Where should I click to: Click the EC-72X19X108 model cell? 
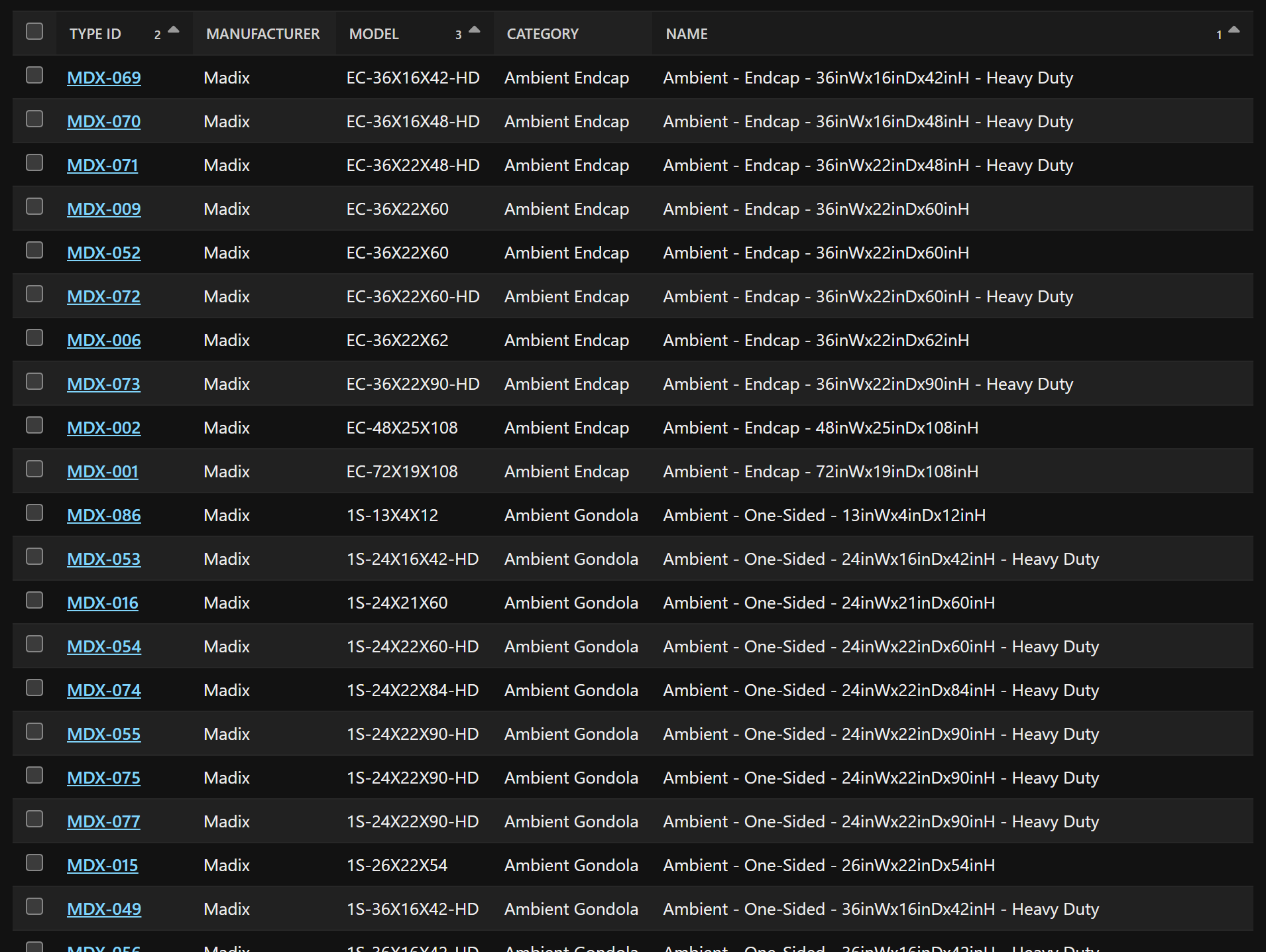[x=402, y=472]
